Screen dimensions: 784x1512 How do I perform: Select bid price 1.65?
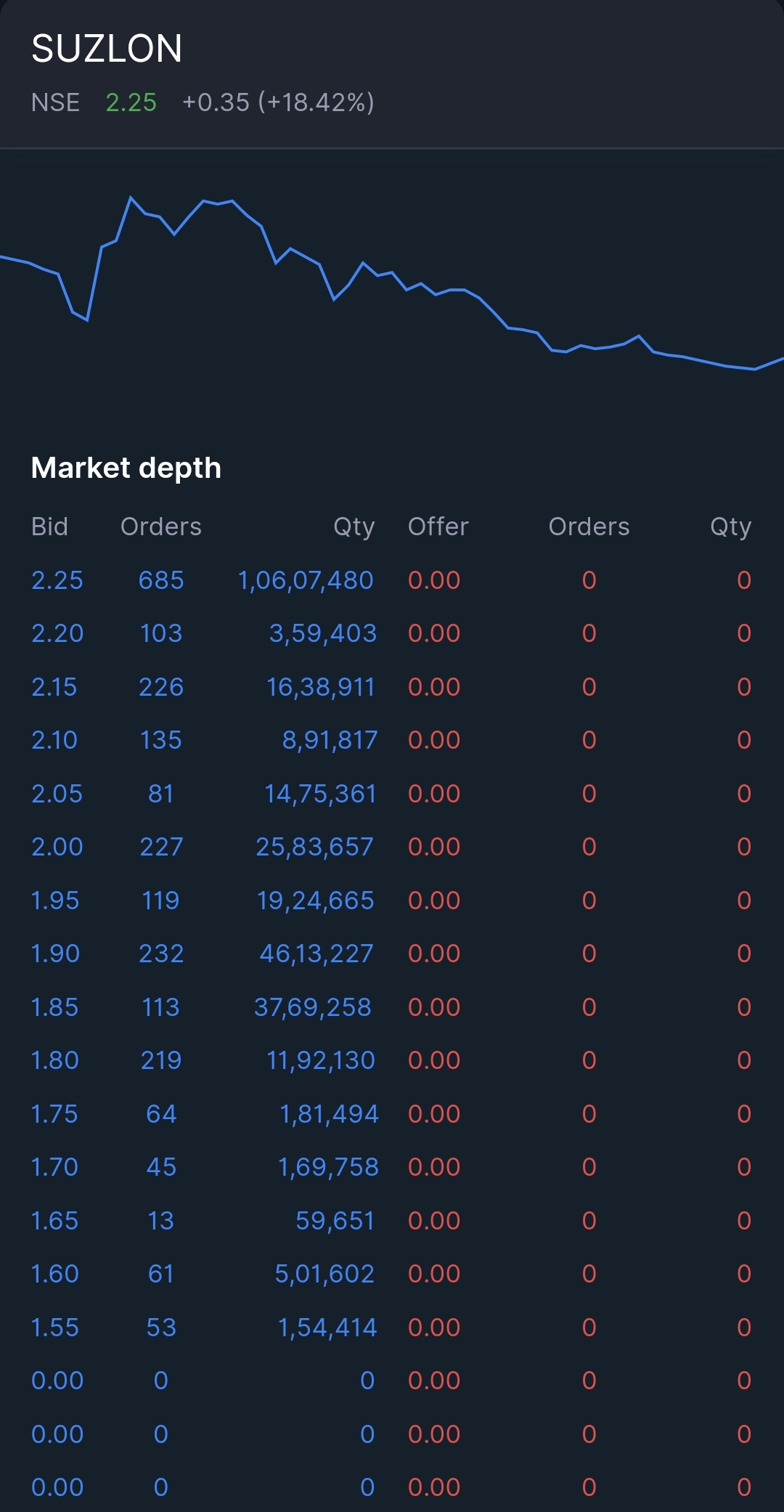pos(54,1221)
